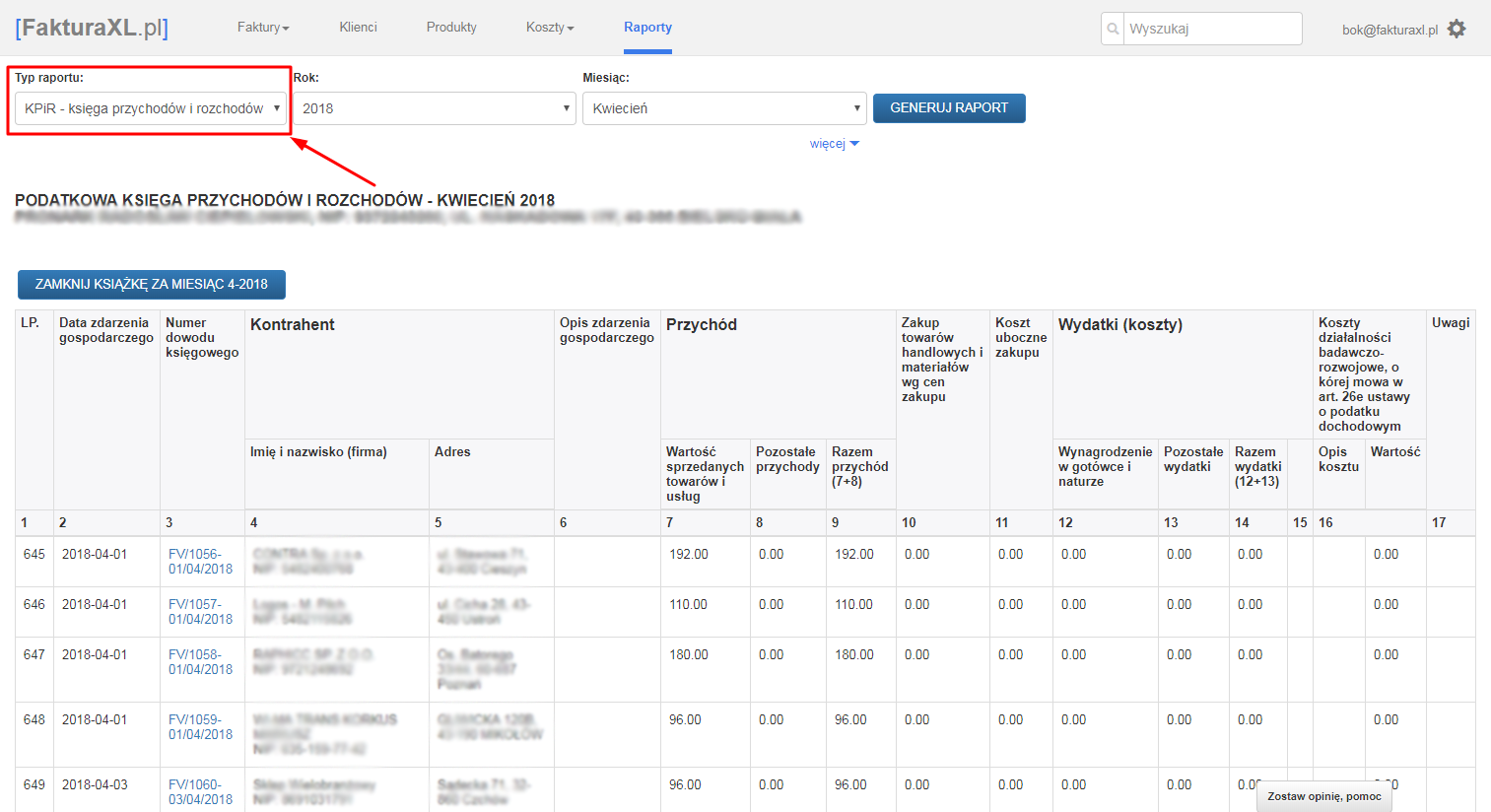
Task: Open the Typ raportu dropdown
Action: (x=151, y=108)
